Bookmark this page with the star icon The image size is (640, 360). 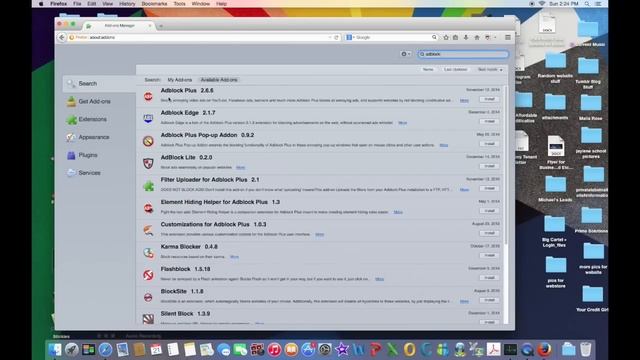(446, 38)
